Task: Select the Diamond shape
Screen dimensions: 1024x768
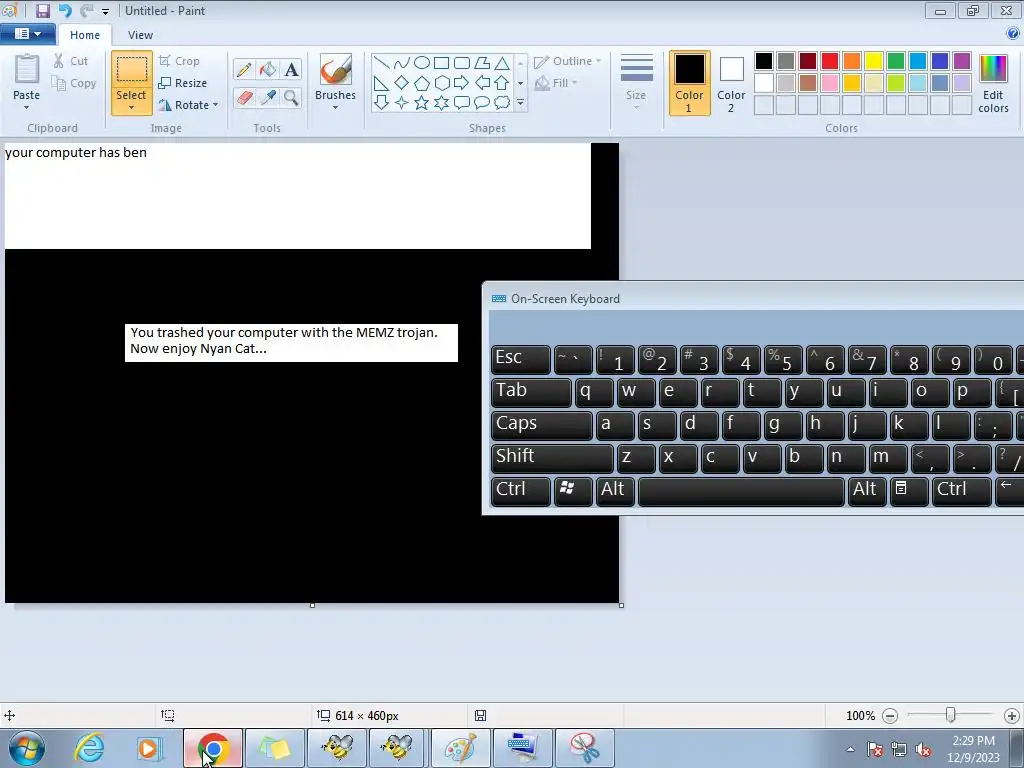Action: click(x=402, y=83)
